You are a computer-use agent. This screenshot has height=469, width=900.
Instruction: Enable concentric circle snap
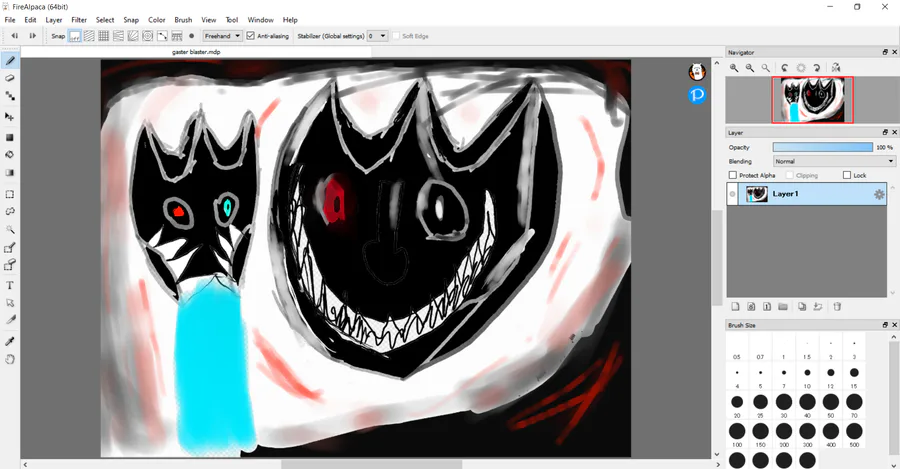click(x=148, y=36)
